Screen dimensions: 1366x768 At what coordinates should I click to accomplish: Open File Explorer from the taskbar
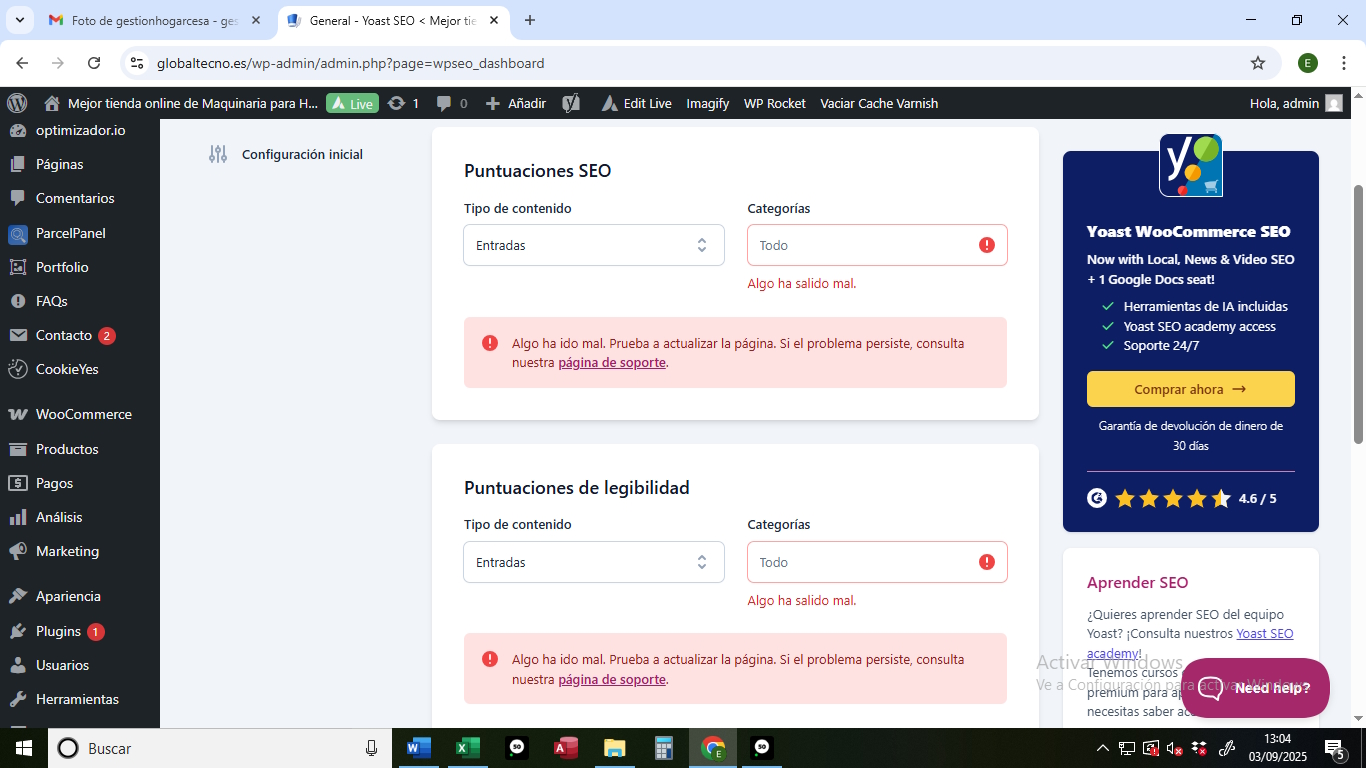(x=615, y=748)
